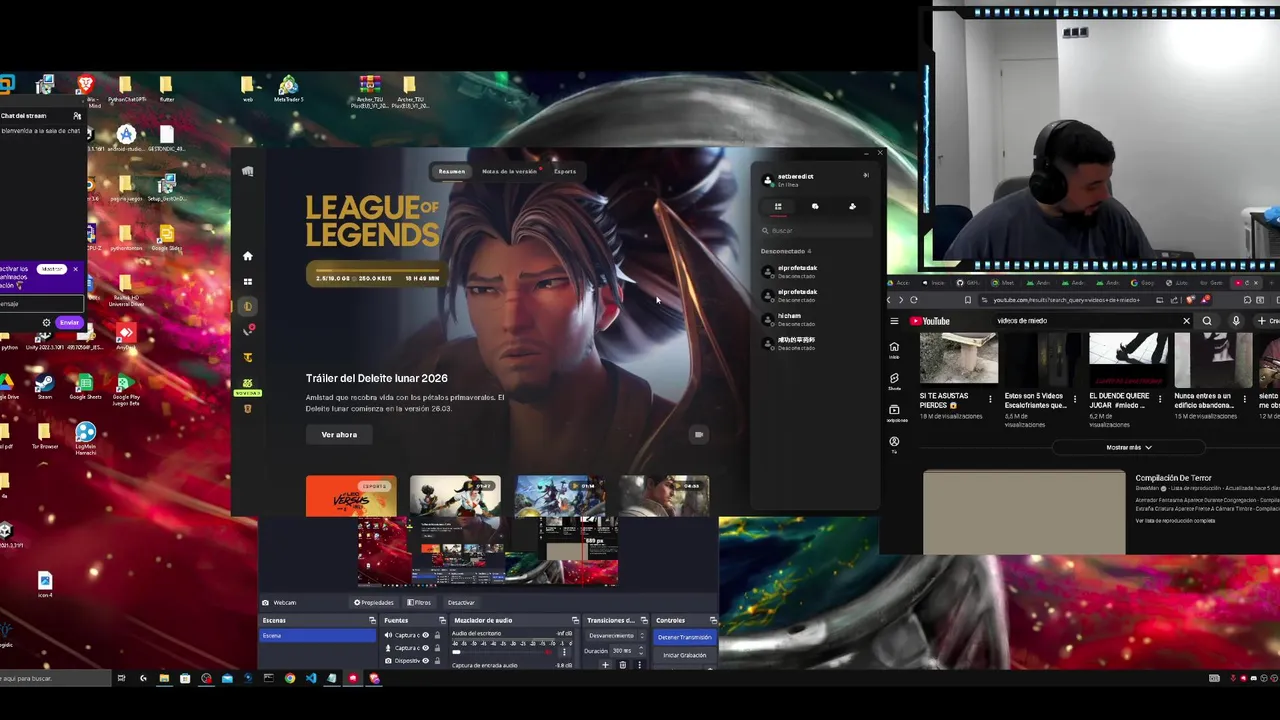The image size is (1280, 720).
Task: Click the video camera icon on trailer banner
Action: point(698,434)
